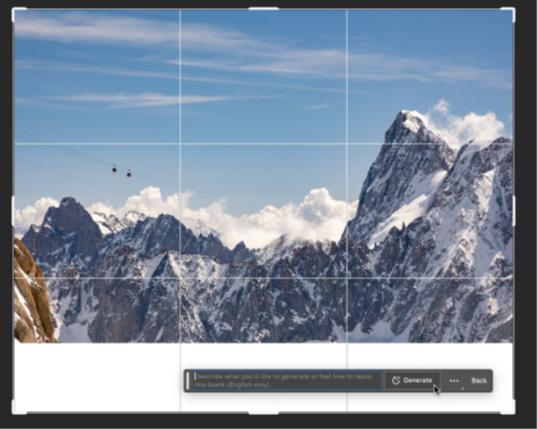Click the bottom-center crop edge handle
Screen dimensions: 537x429
(x=263, y=413)
